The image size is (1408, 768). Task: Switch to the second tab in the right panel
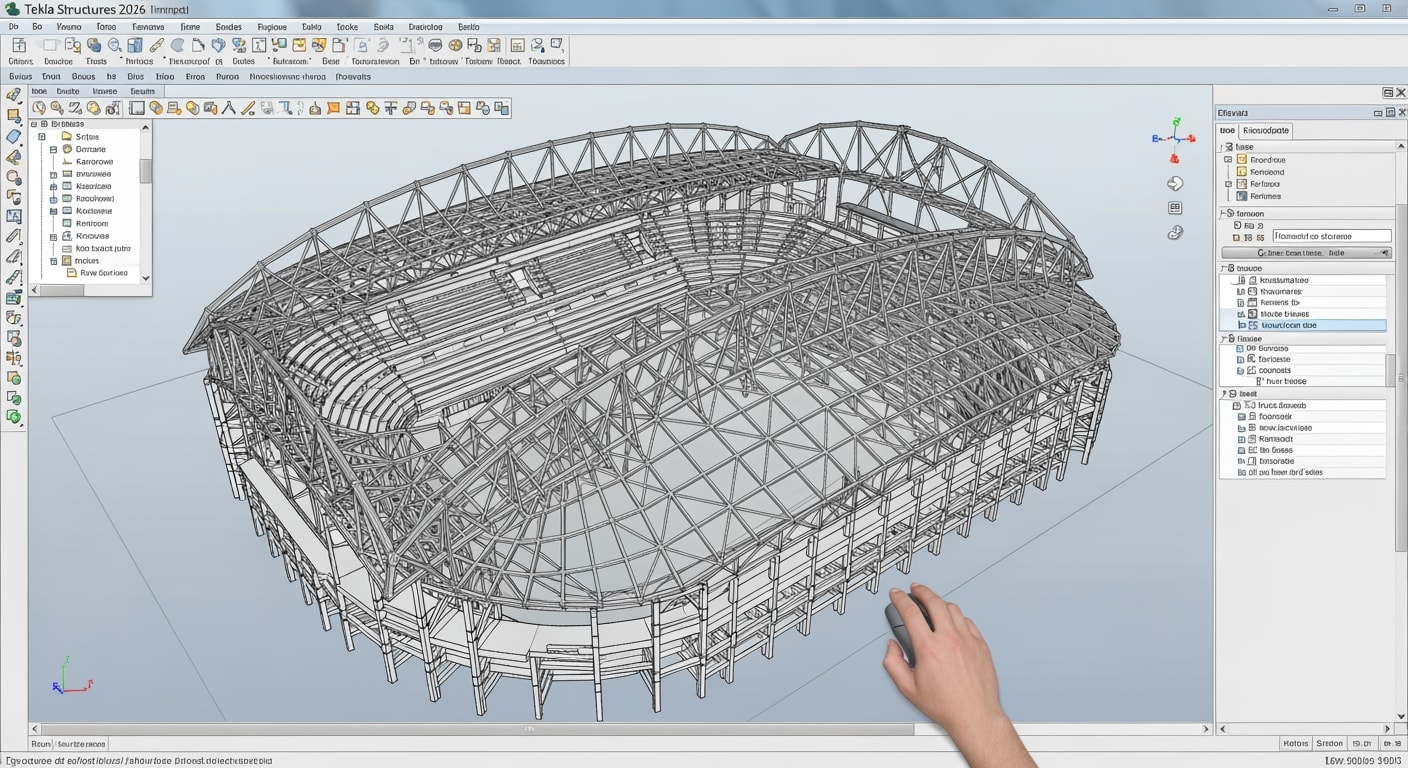click(1265, 130)
